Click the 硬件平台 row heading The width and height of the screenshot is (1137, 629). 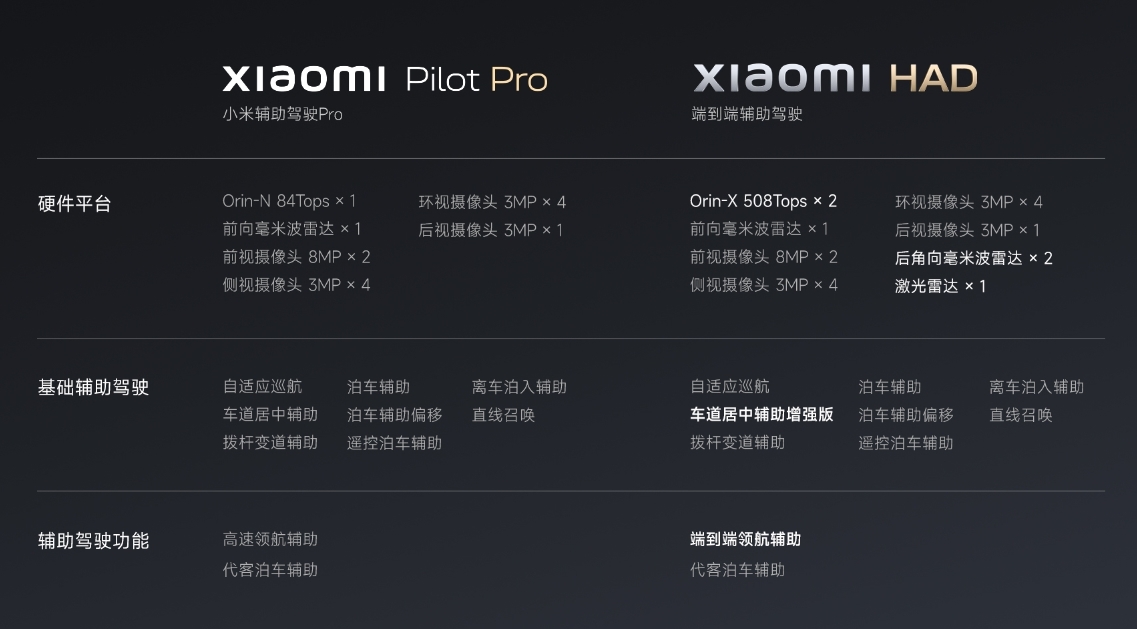[x=75, y=204]
